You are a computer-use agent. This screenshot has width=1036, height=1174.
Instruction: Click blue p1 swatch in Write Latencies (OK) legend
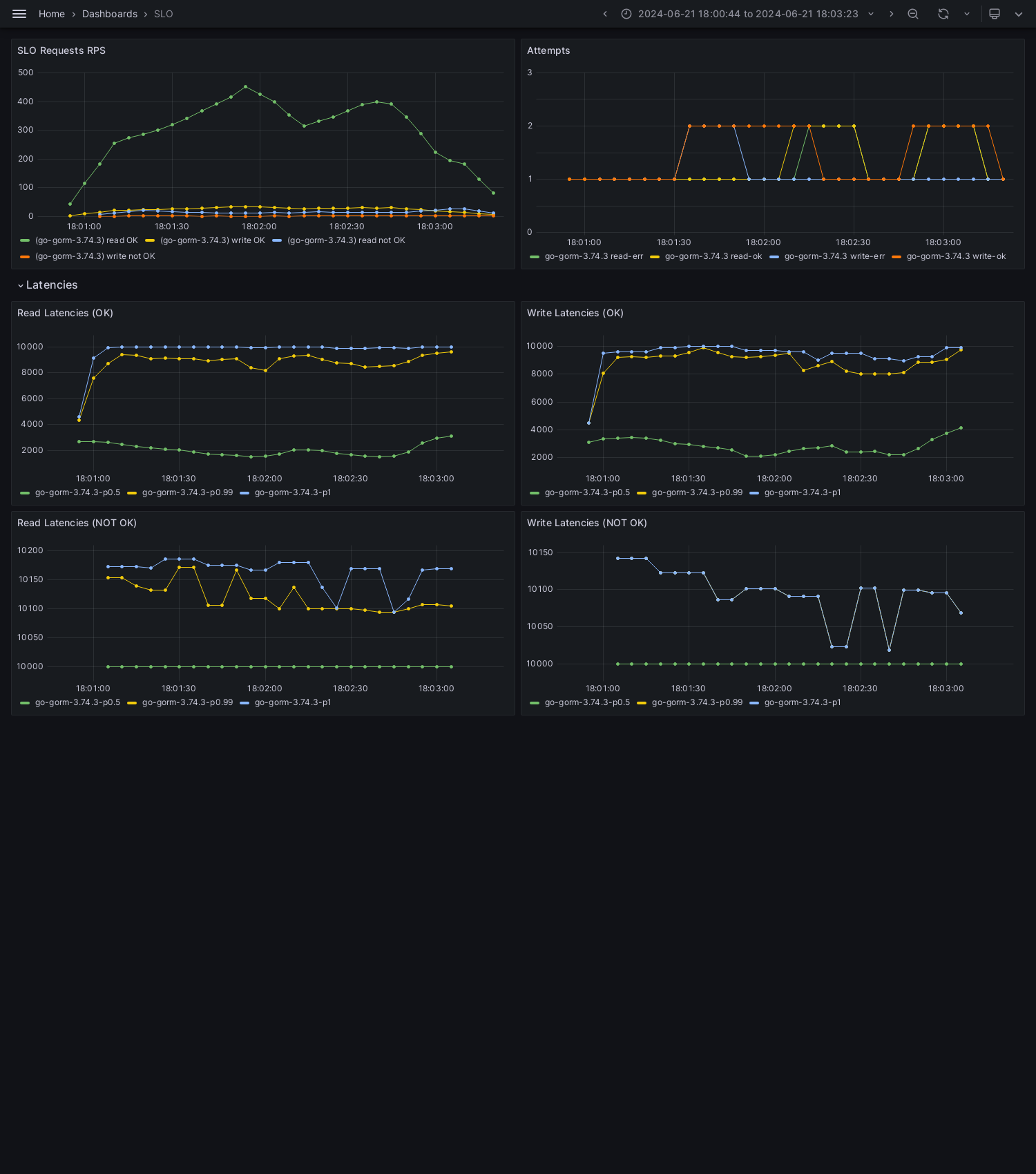(754, 492)
